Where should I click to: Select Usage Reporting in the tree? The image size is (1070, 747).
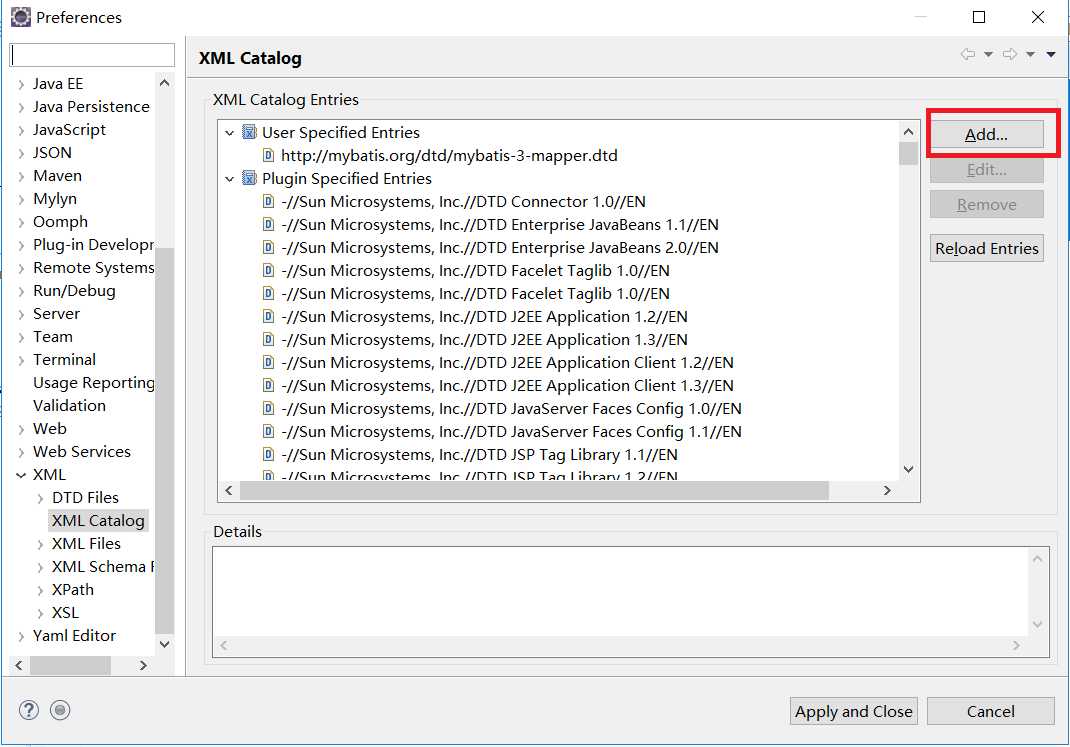click(93, 383)
